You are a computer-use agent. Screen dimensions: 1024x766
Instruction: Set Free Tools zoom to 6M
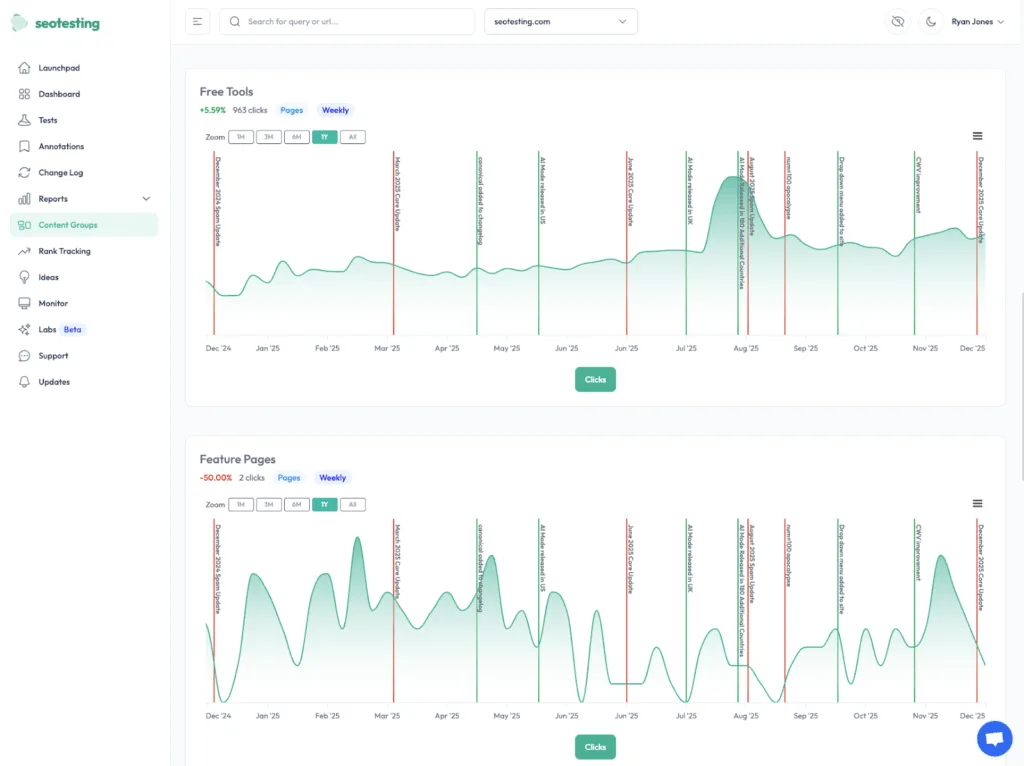pos(296,137)
